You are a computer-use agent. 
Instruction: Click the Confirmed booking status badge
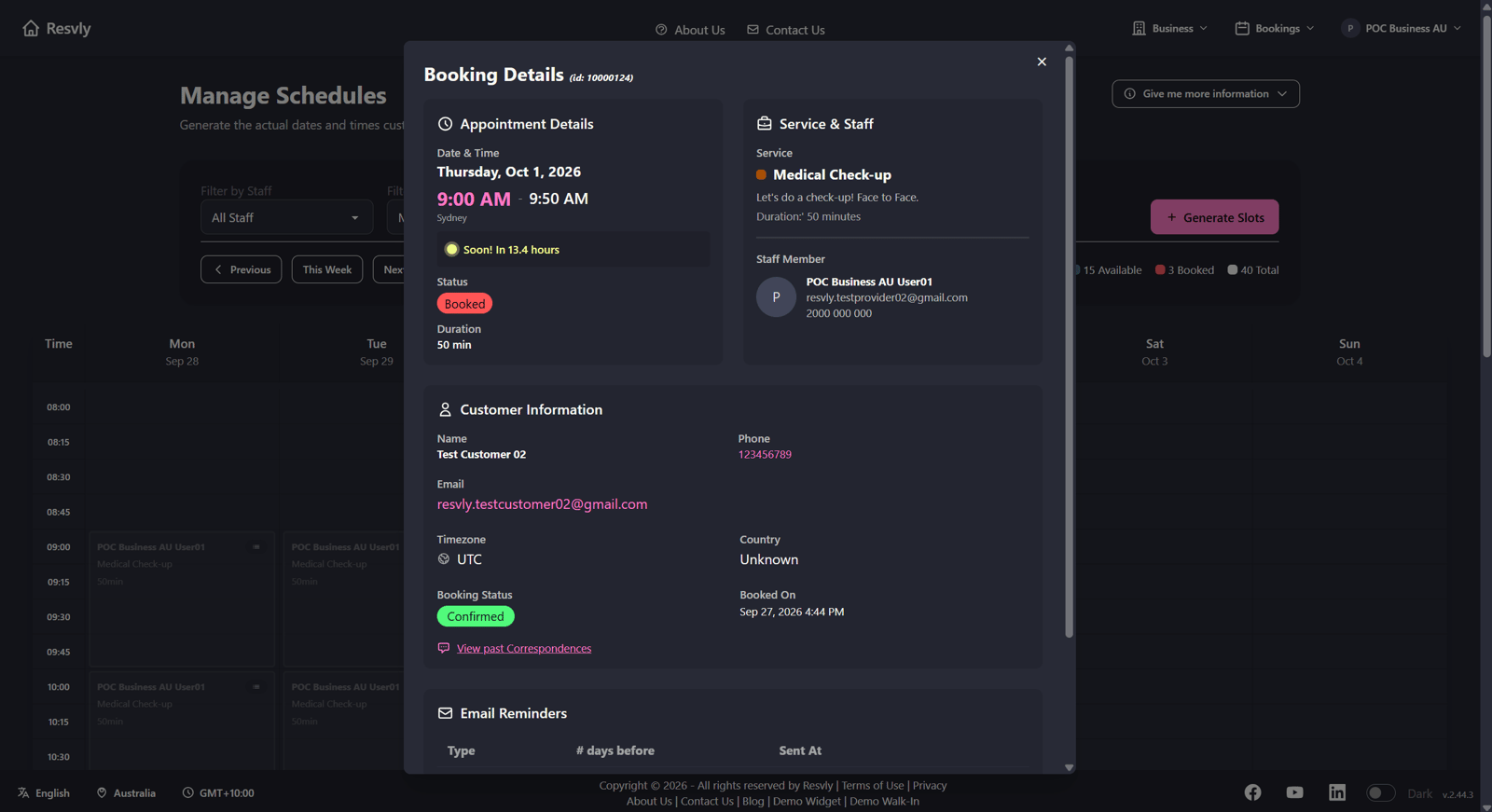[x=476, y=616]
